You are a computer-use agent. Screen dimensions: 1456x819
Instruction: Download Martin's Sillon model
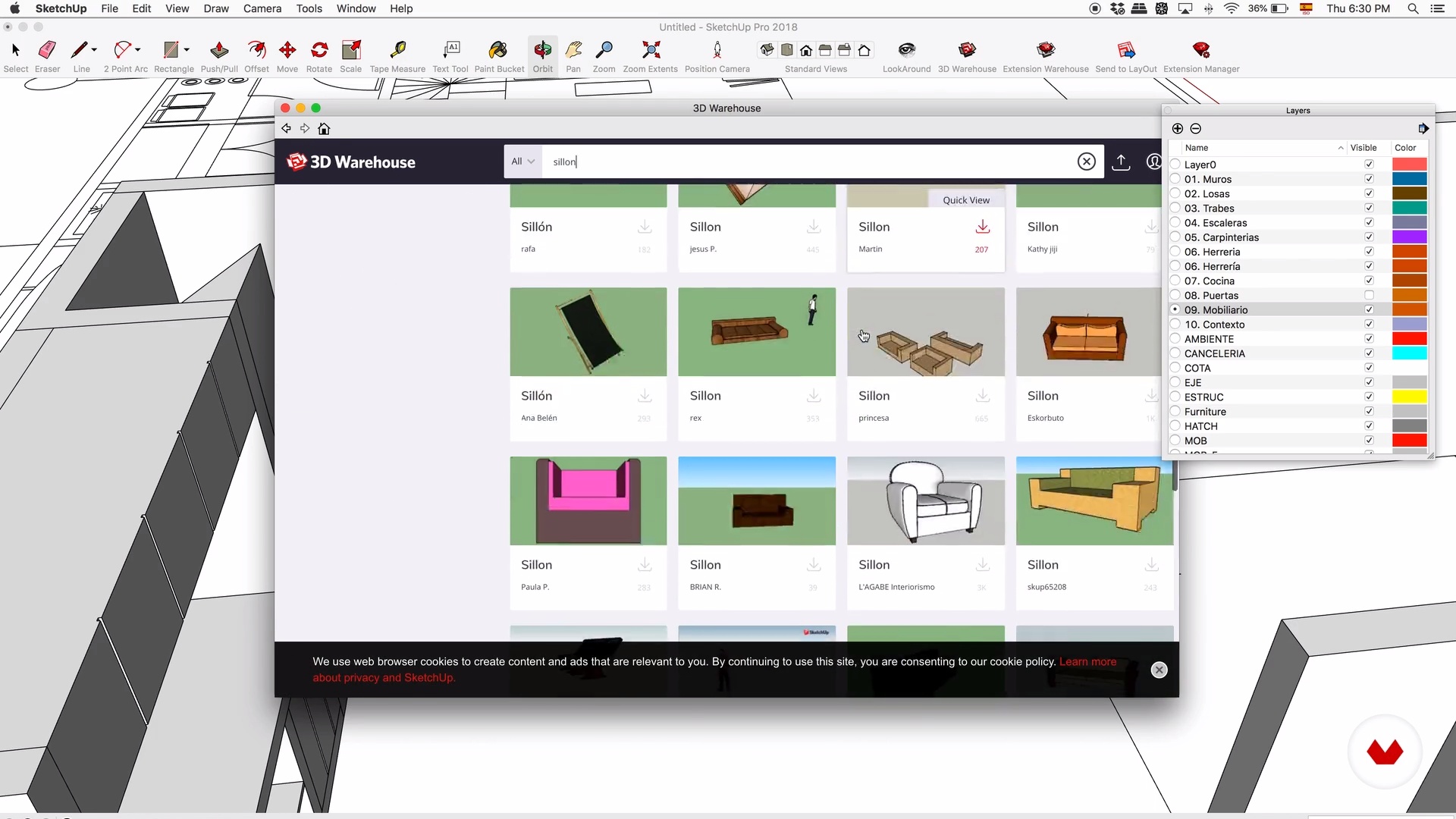pyautogui.click(x=983, y=227)
